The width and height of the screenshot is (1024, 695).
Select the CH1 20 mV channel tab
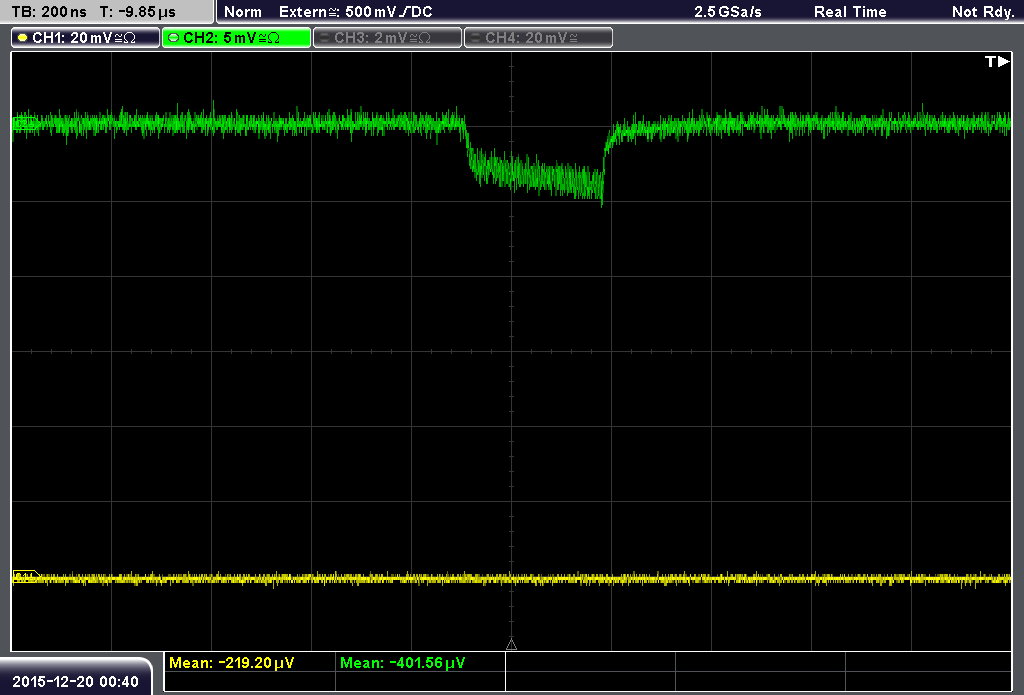86,38
